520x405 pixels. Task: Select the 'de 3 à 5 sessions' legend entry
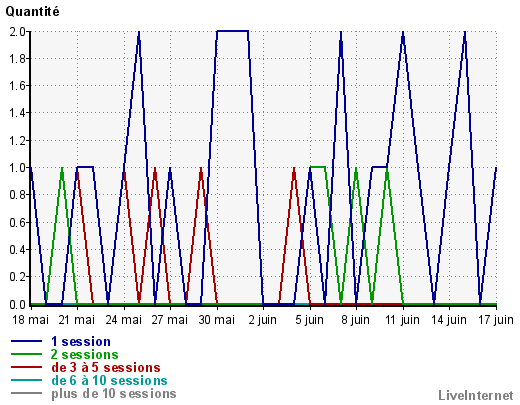click(106, 367)
